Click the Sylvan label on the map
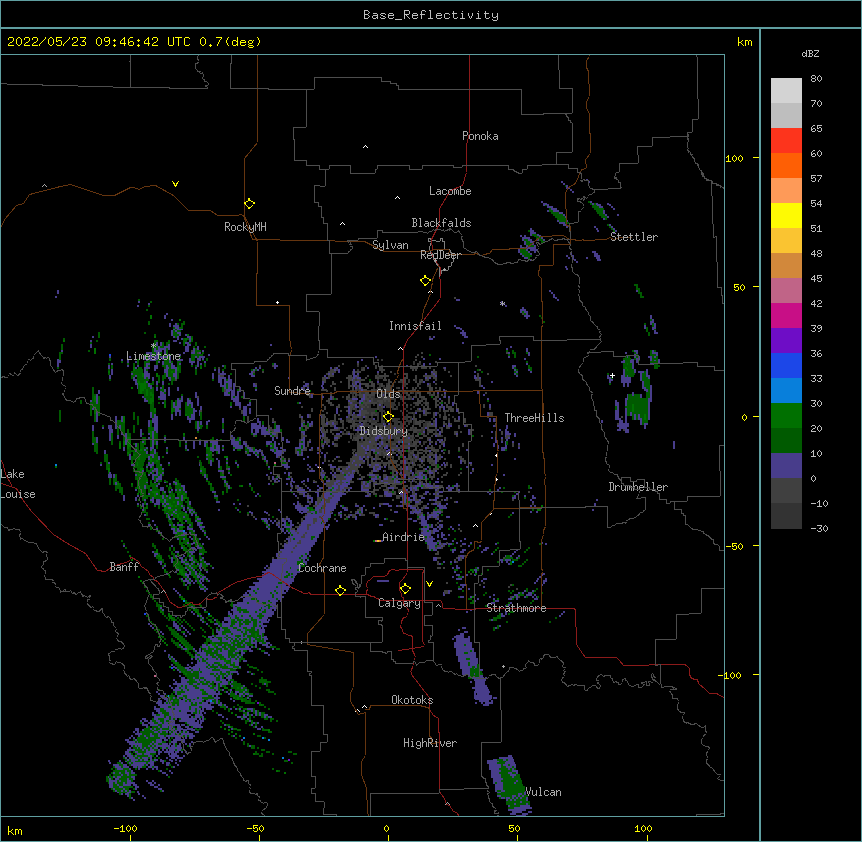 pos(390,245)
